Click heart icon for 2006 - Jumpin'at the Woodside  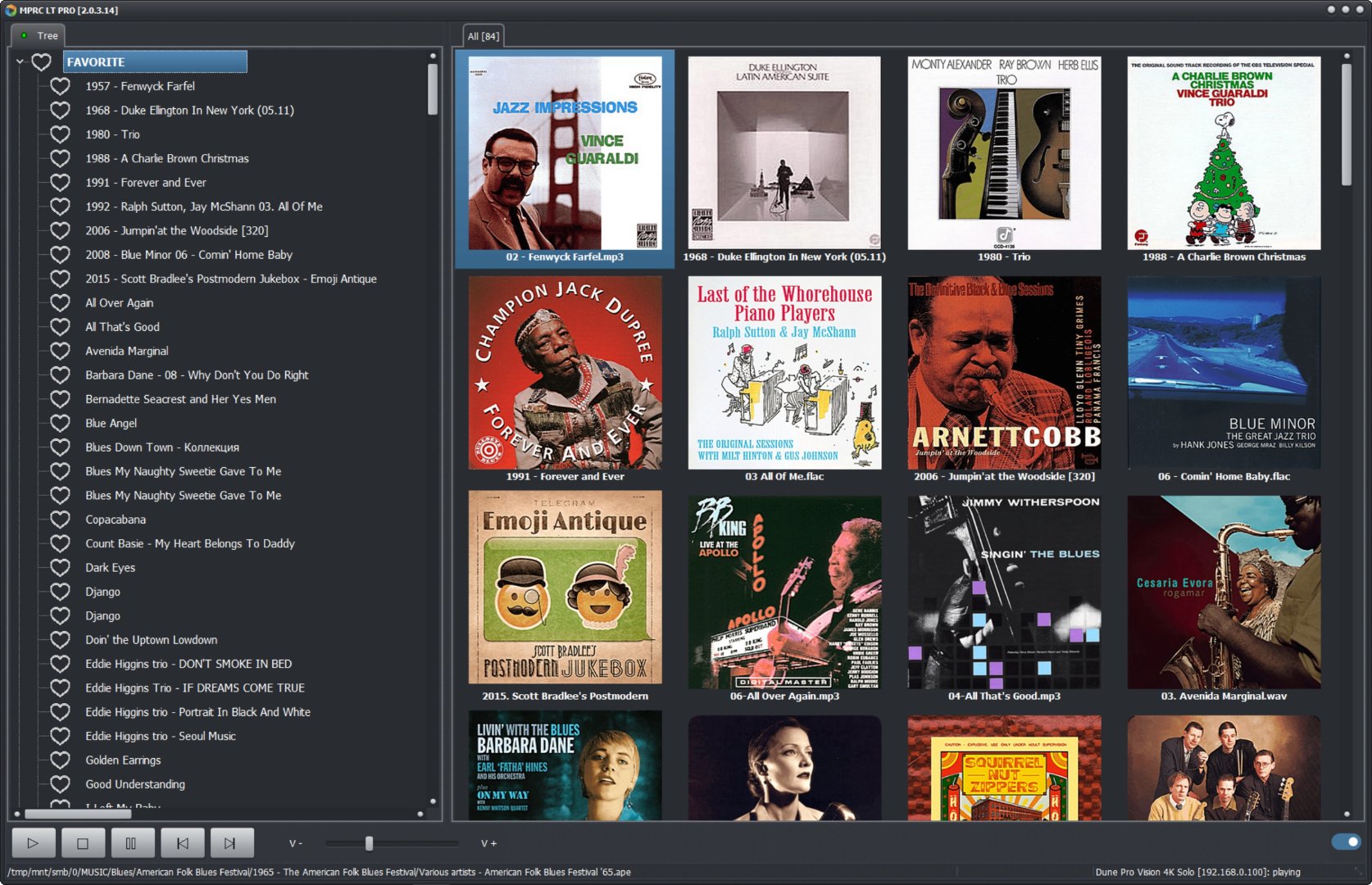pos(60,230)
